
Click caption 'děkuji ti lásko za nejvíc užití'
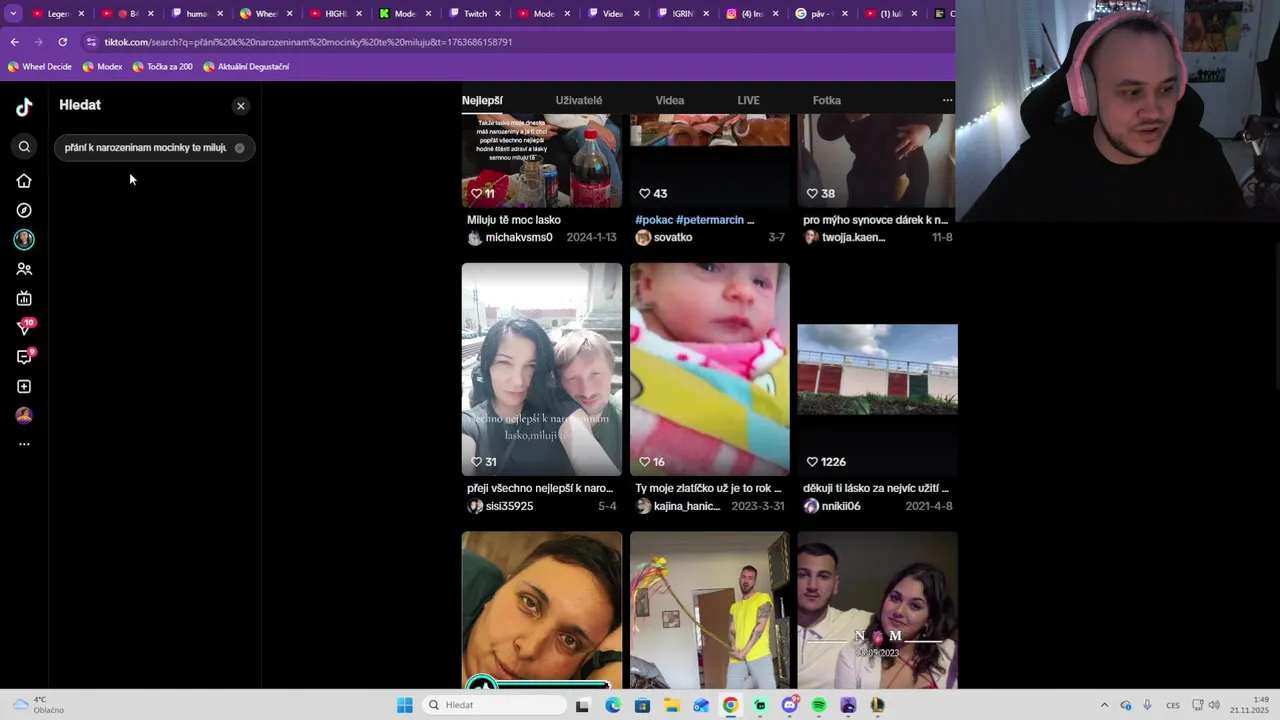pos(876,488)
